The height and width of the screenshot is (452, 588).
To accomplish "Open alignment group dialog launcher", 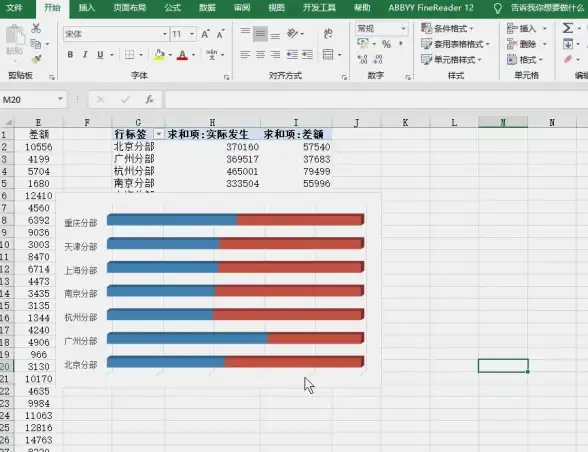I will pyautogui.click(x=344, y=77).
